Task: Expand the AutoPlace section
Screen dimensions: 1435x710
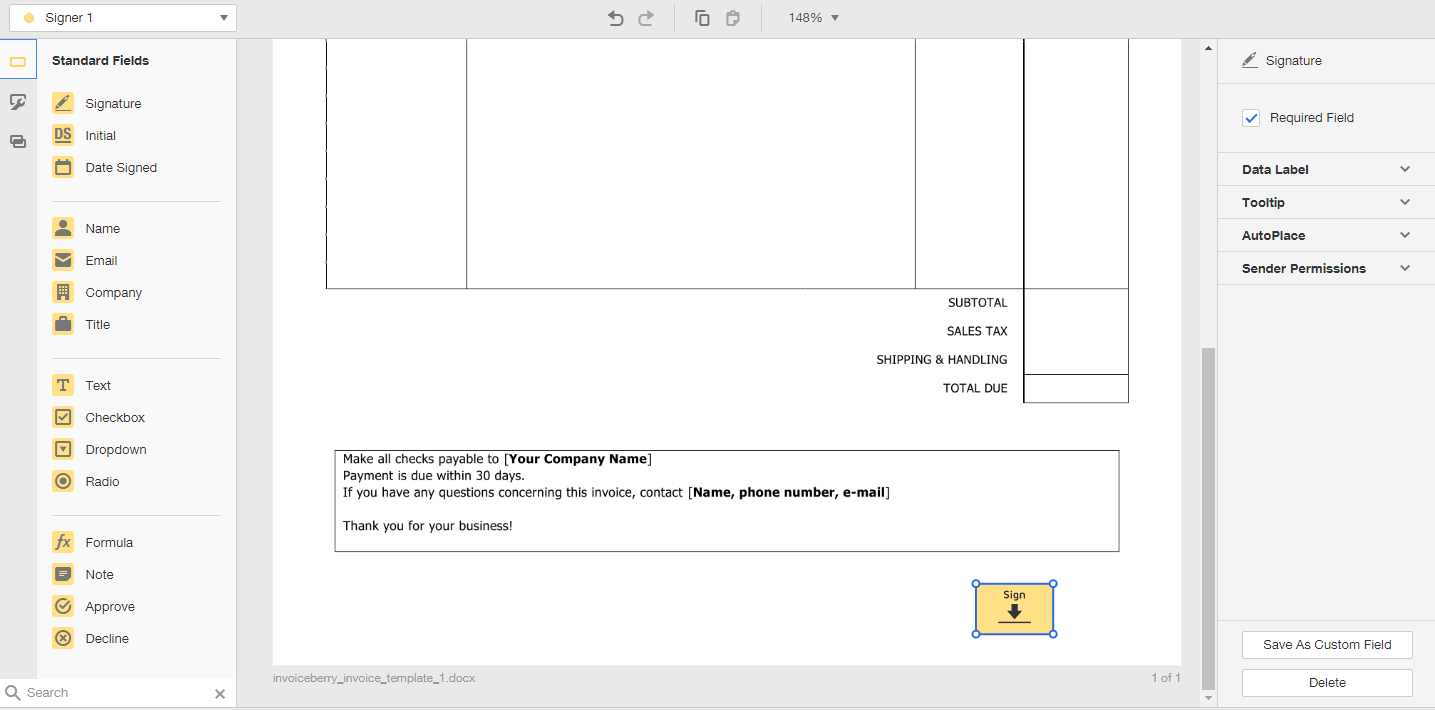Action: pos(1324,235)
